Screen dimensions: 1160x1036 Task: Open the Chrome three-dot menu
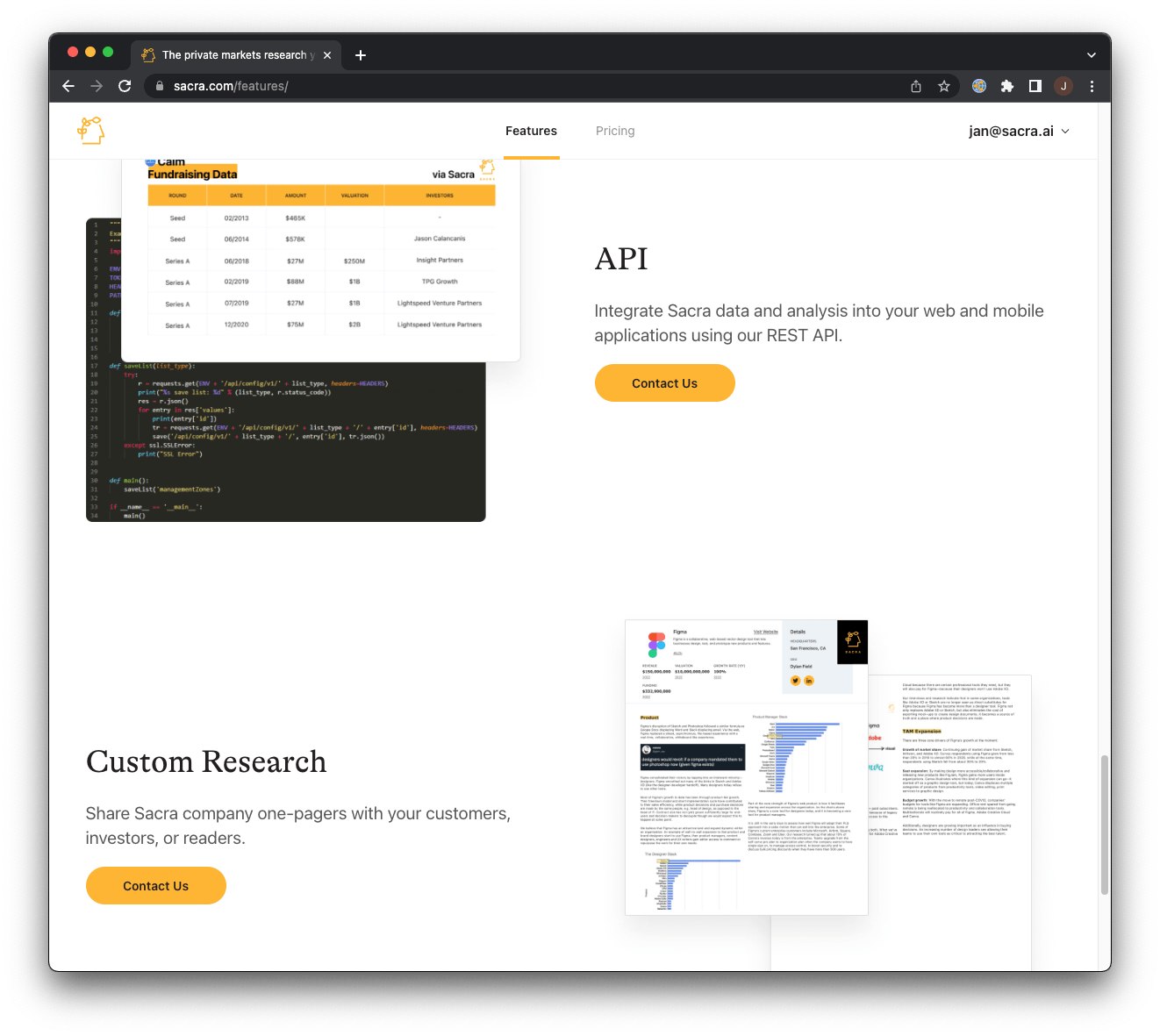tap(1092, 86)
